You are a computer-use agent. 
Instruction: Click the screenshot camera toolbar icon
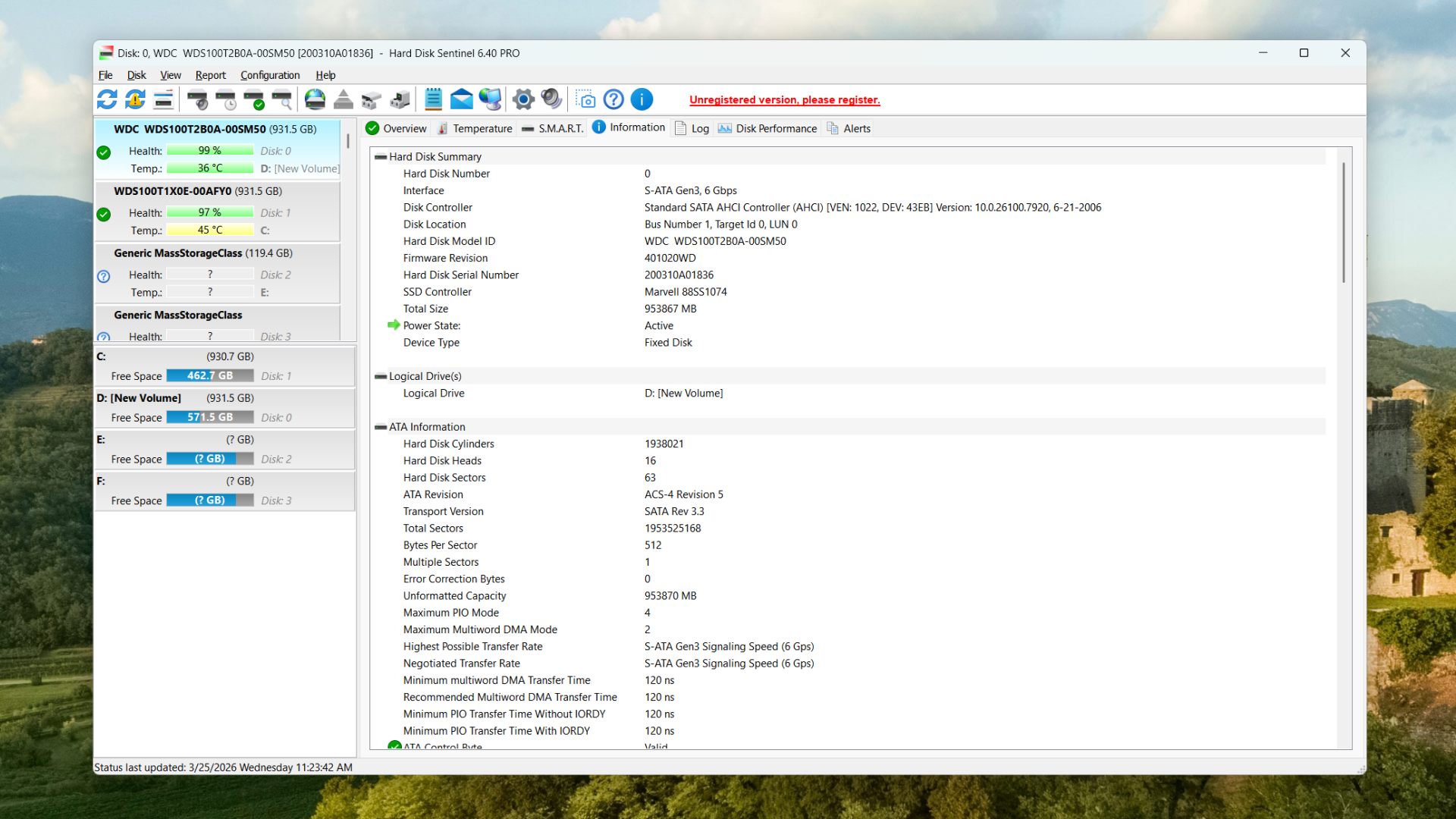pos(585,99)
